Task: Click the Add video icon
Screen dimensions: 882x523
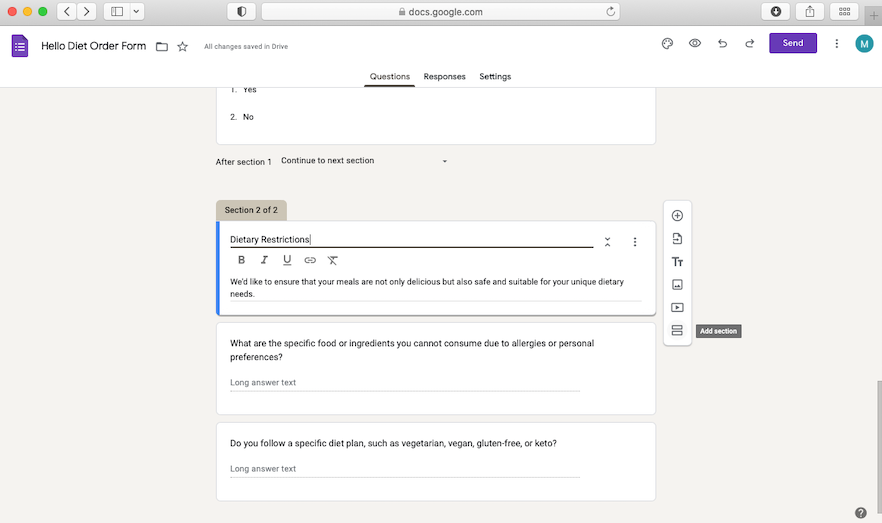Action: (677, 308)
